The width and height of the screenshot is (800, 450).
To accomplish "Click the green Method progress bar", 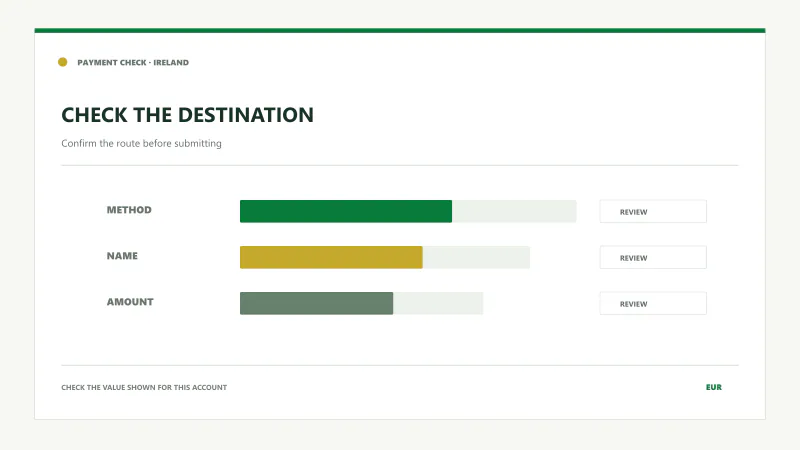I will coord(346,211).
